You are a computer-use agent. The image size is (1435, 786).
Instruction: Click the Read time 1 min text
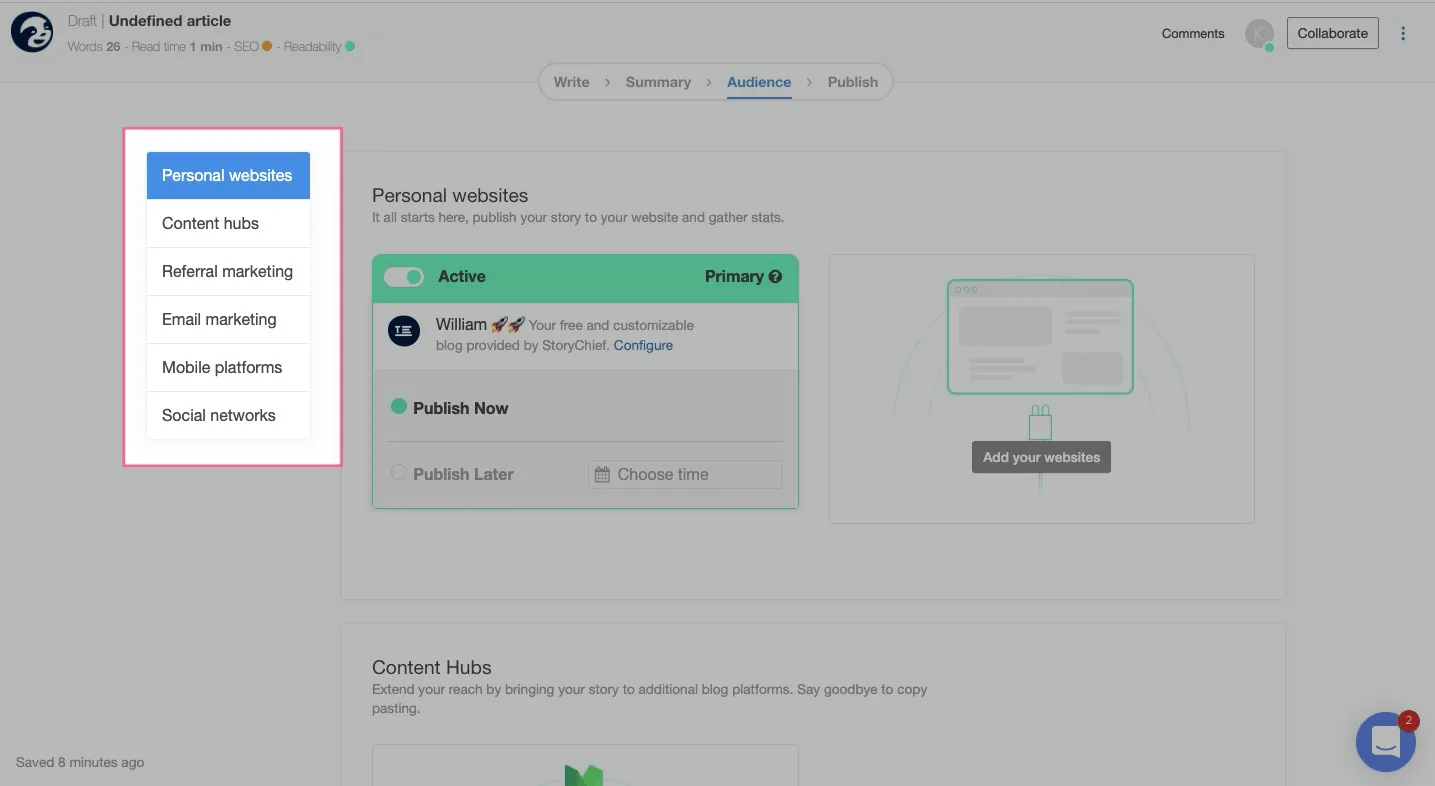pyautogui.click(x=177, y=46)
